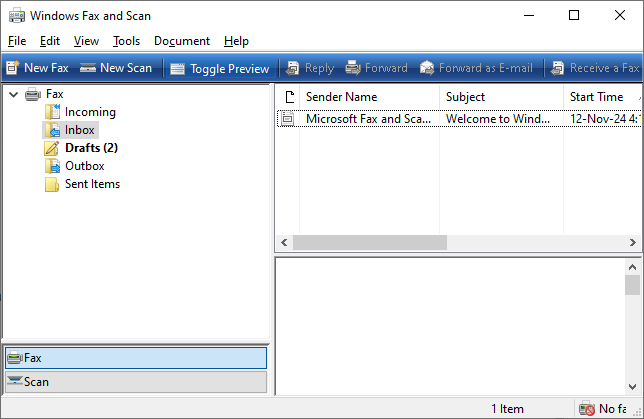Click the fax message icon in row

point(288,119)
